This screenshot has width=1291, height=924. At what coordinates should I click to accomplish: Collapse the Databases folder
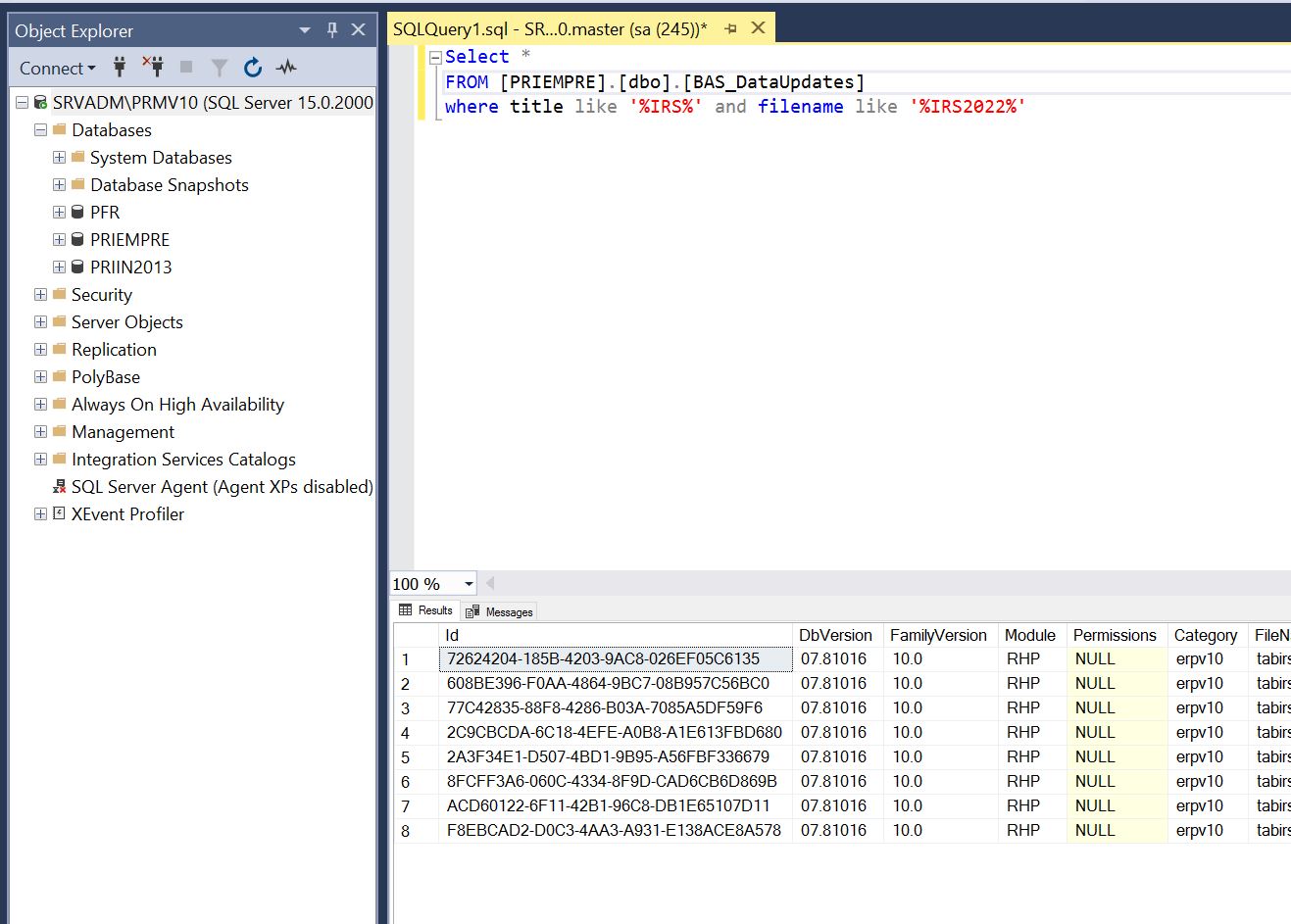coord(40,130)
